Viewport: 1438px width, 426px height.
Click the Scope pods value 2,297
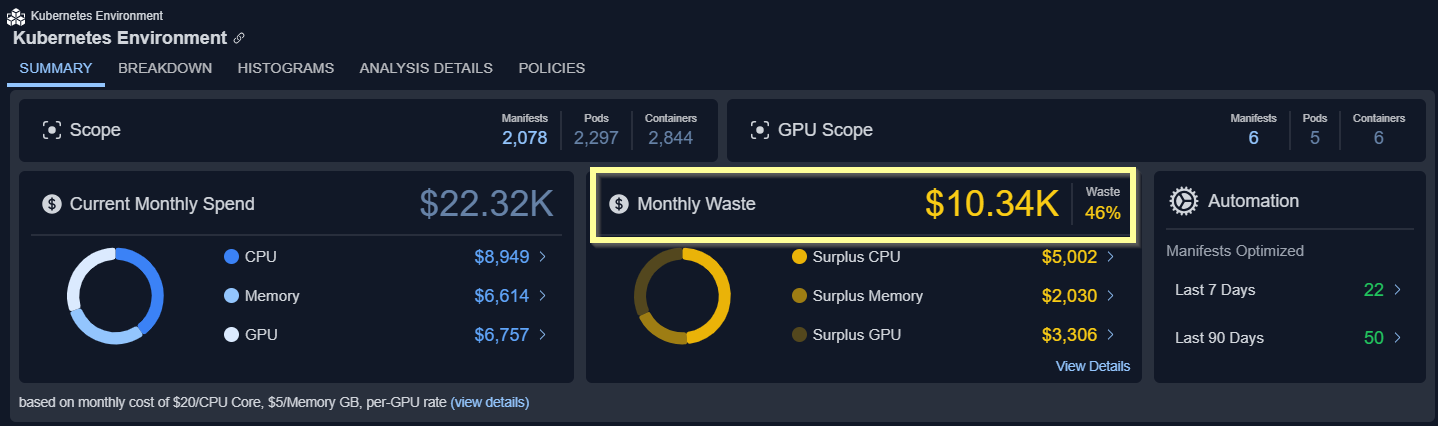(596, 138)
